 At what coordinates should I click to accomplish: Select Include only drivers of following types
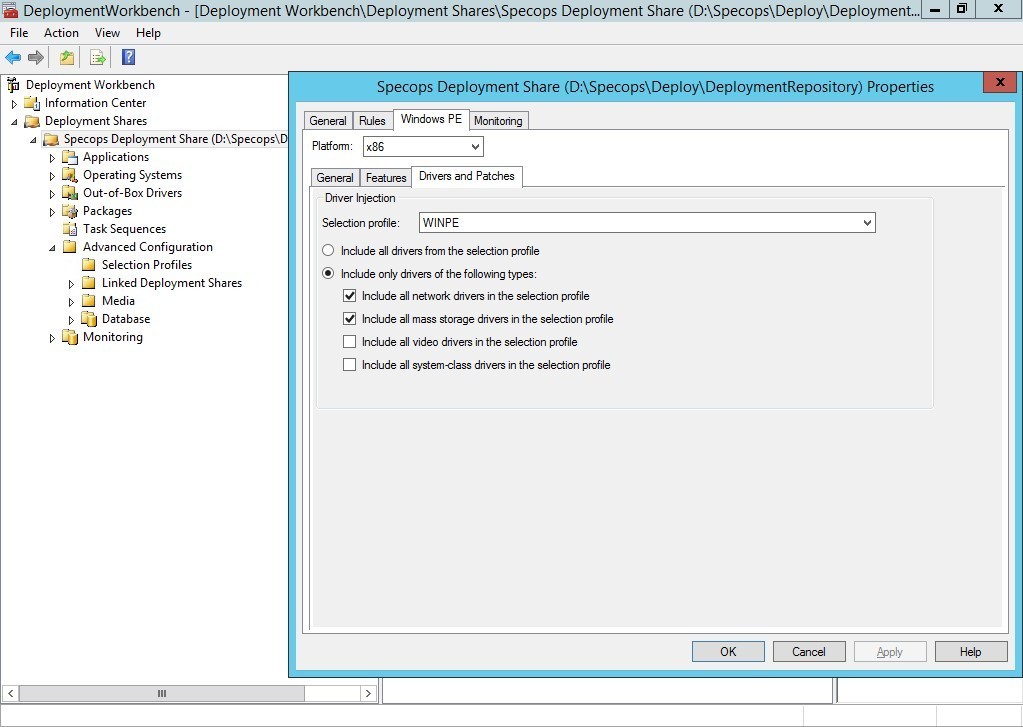click(328, 273)
